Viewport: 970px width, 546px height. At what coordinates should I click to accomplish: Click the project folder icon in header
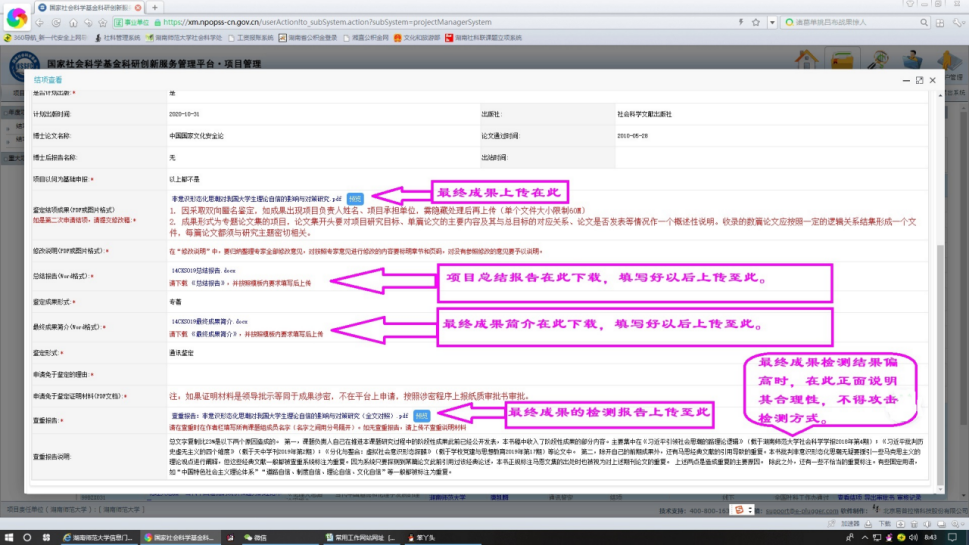(842, 60)
